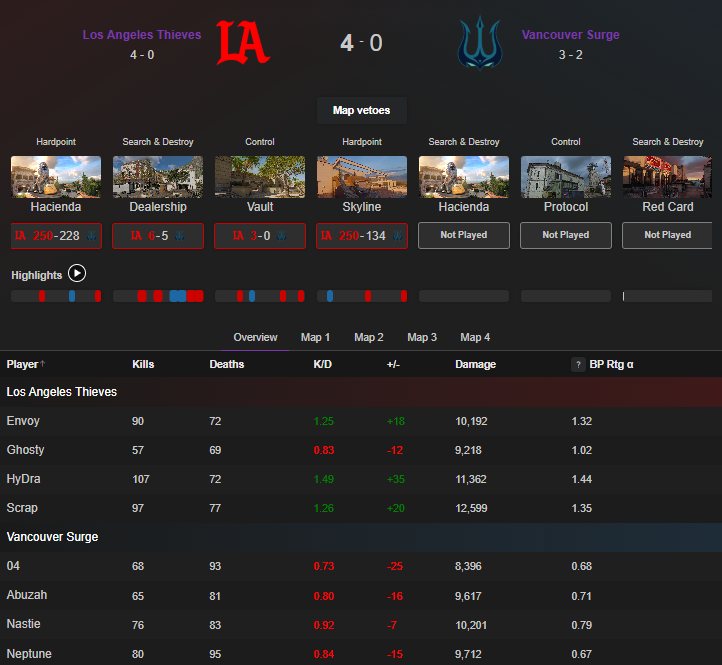The image size is (722, 665).
Task: Click the blue marker on Skyline highlights bar
Action: pos(330,296)
